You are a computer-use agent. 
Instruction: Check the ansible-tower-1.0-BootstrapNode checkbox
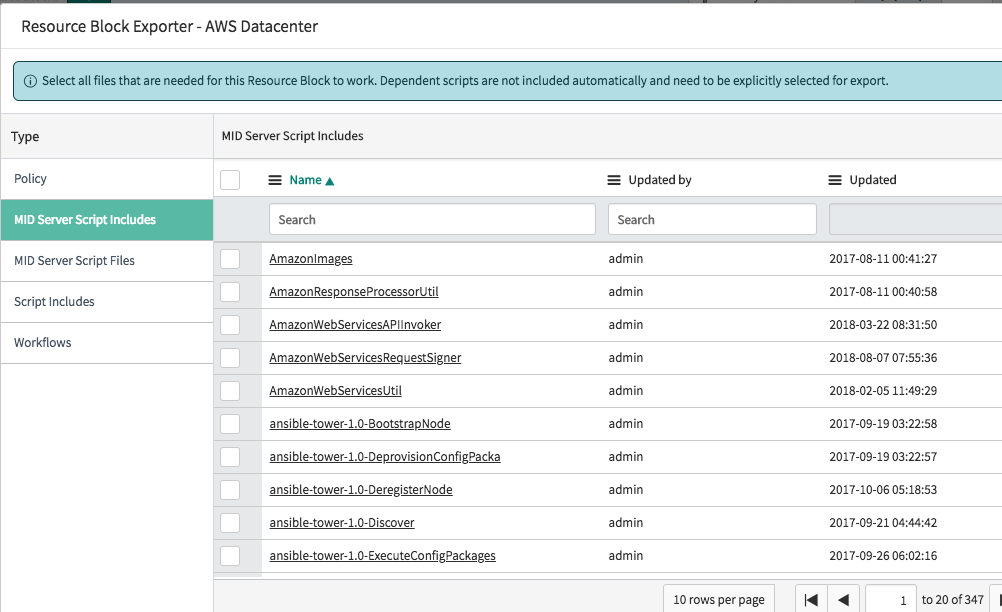(230, 424)
